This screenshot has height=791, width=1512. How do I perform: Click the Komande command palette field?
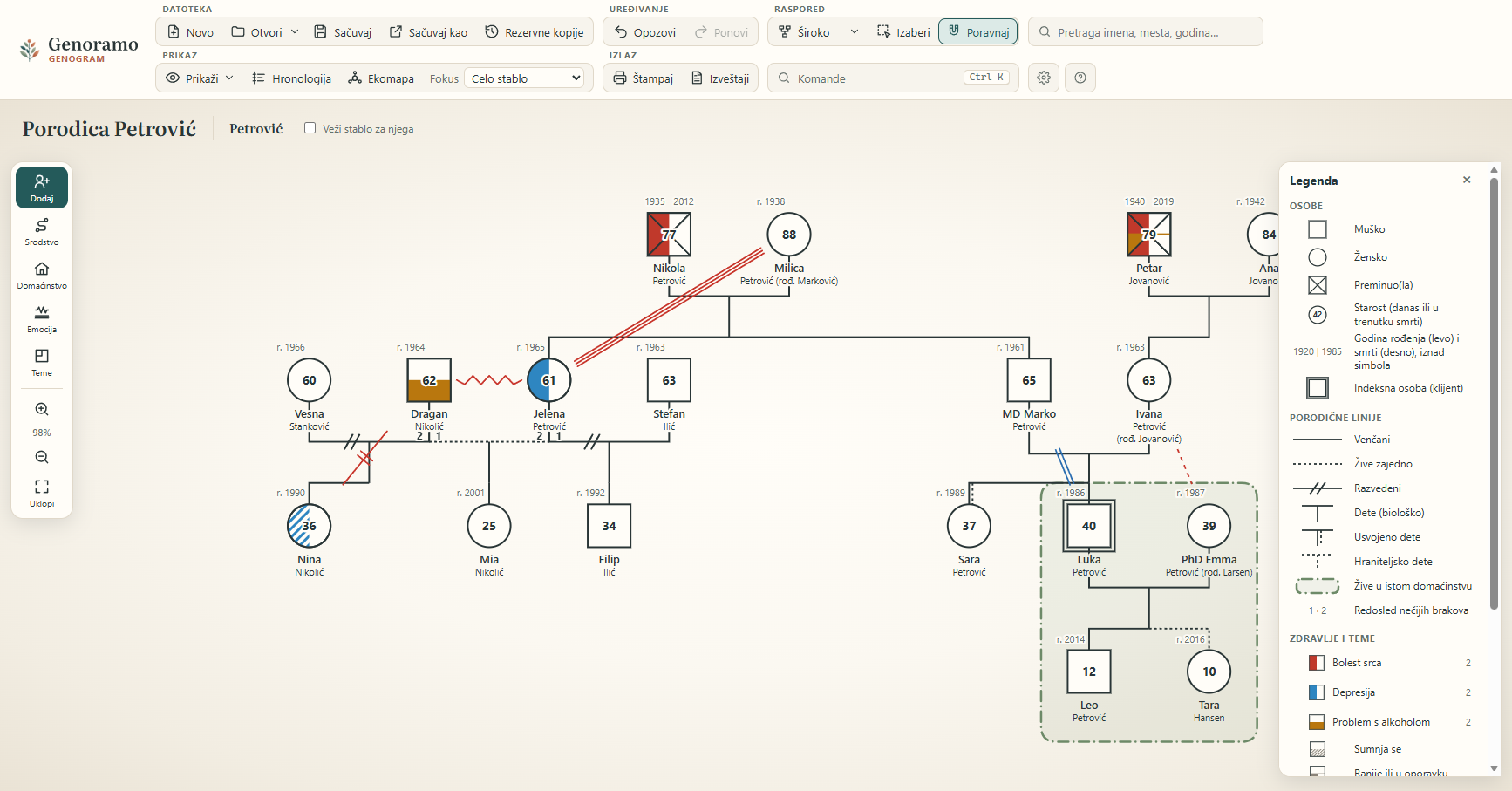pyautogui.click(x=893, y=78)
